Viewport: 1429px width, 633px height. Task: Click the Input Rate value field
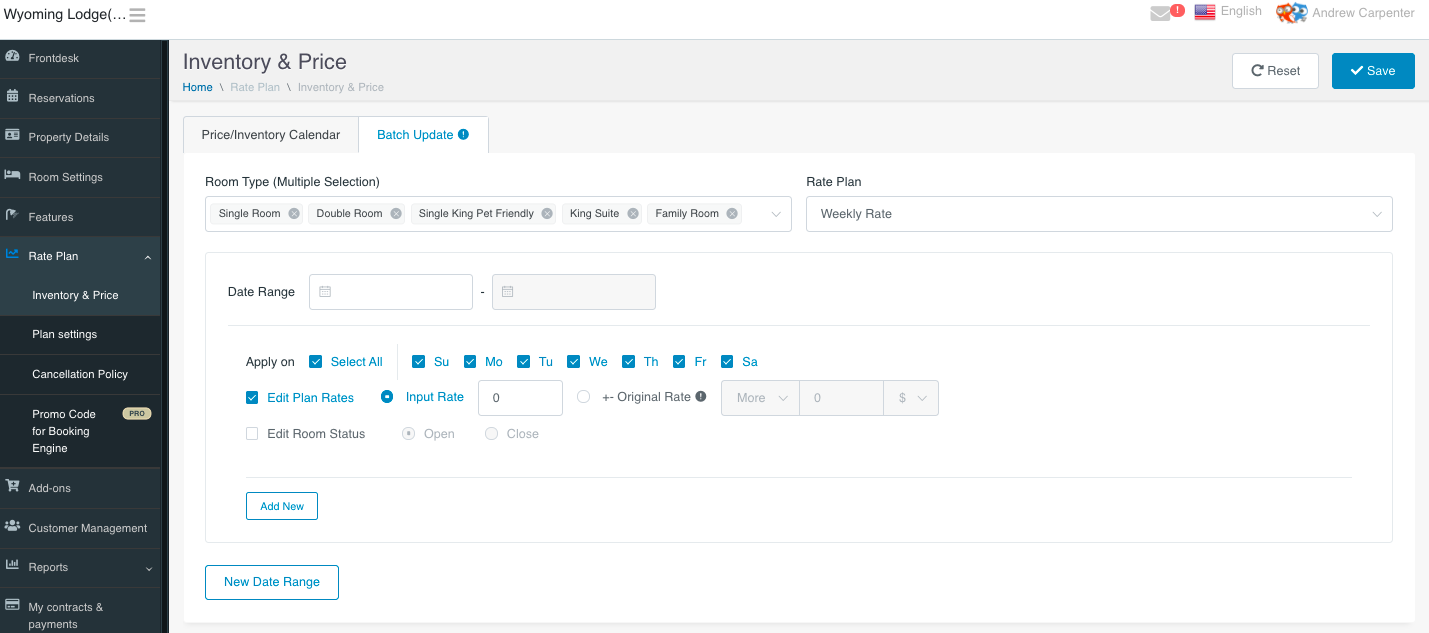pyautogui.click(x=520, y=398)
